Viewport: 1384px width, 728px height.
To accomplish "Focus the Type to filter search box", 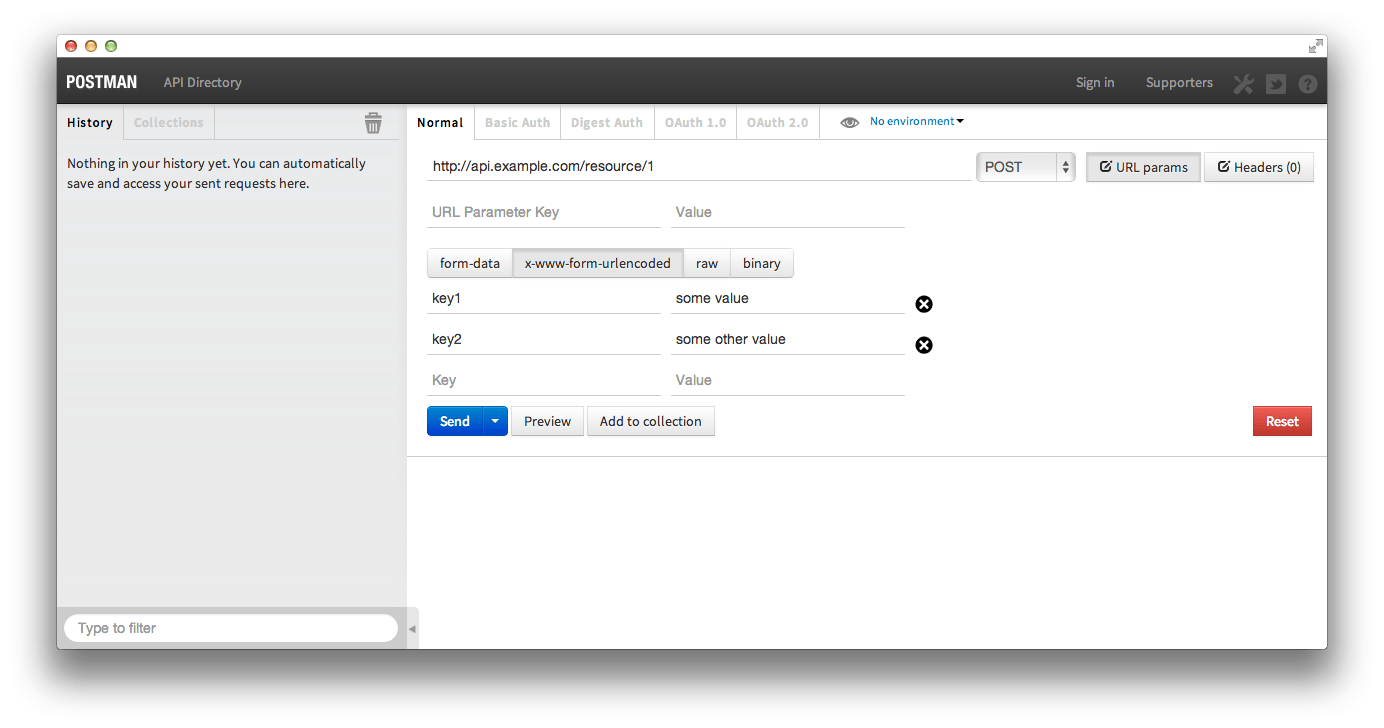I will coord(231,628).
